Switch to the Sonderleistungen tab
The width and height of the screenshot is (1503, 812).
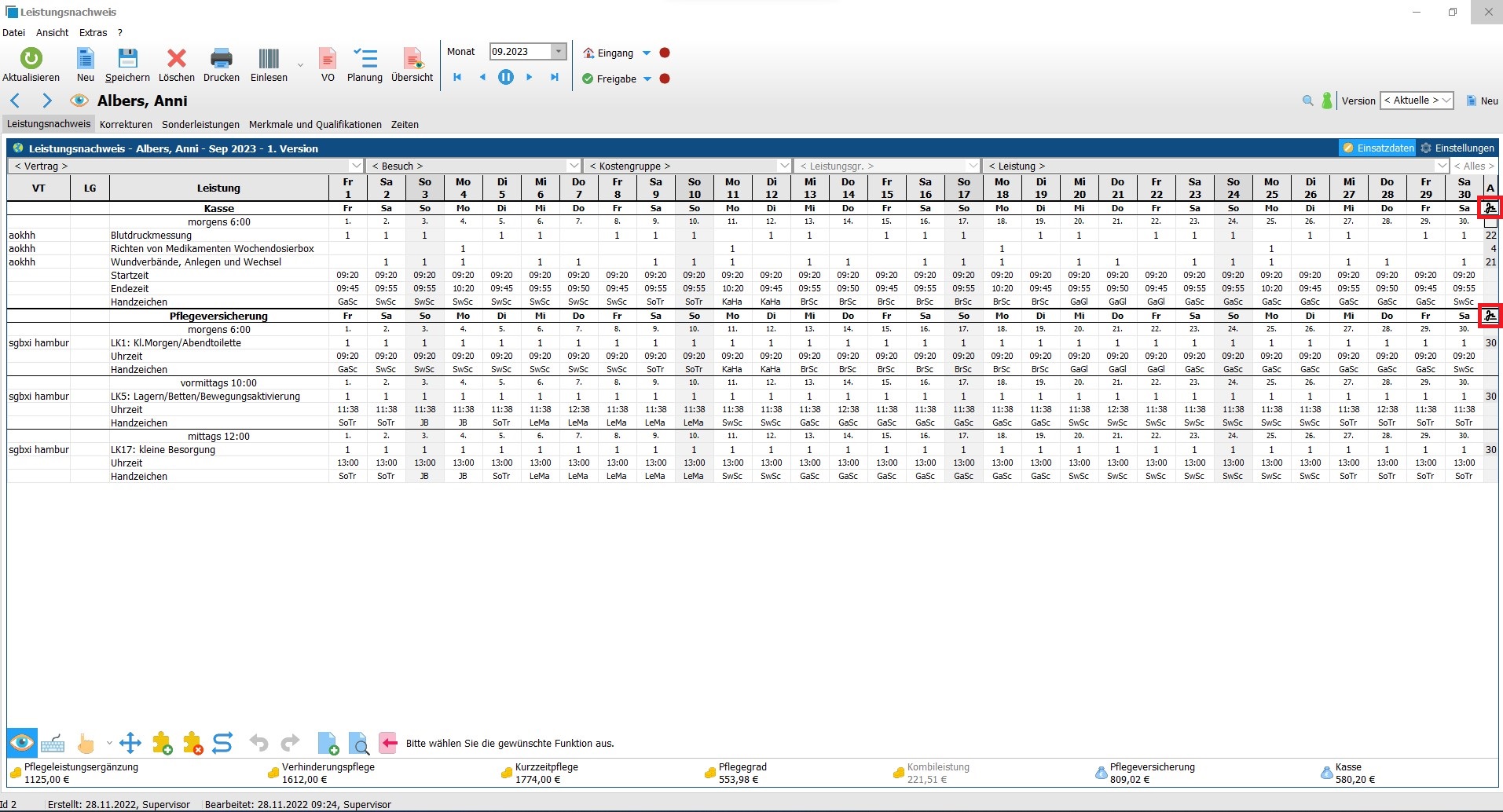click(x=200, y=124)
